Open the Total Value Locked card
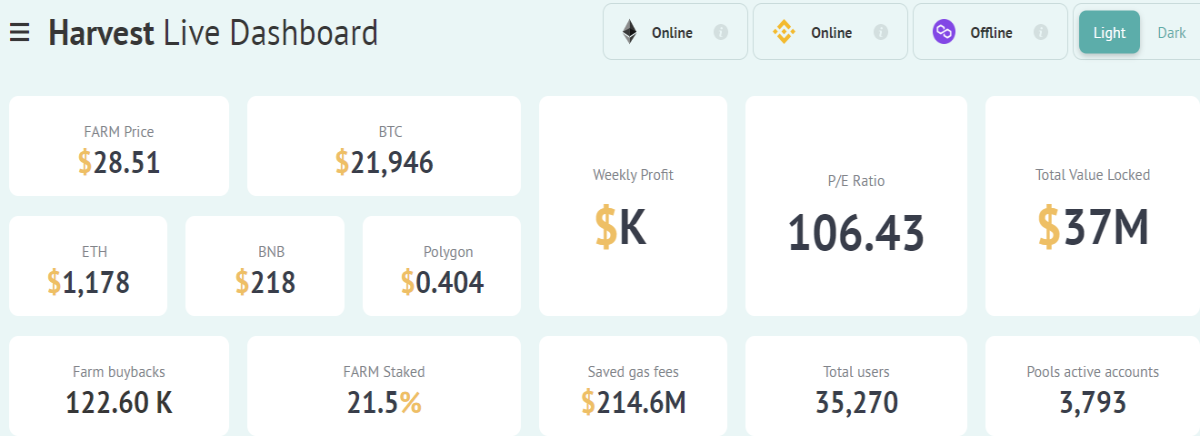Screen dimensions: 1200x436 (x=1092, y=206)
